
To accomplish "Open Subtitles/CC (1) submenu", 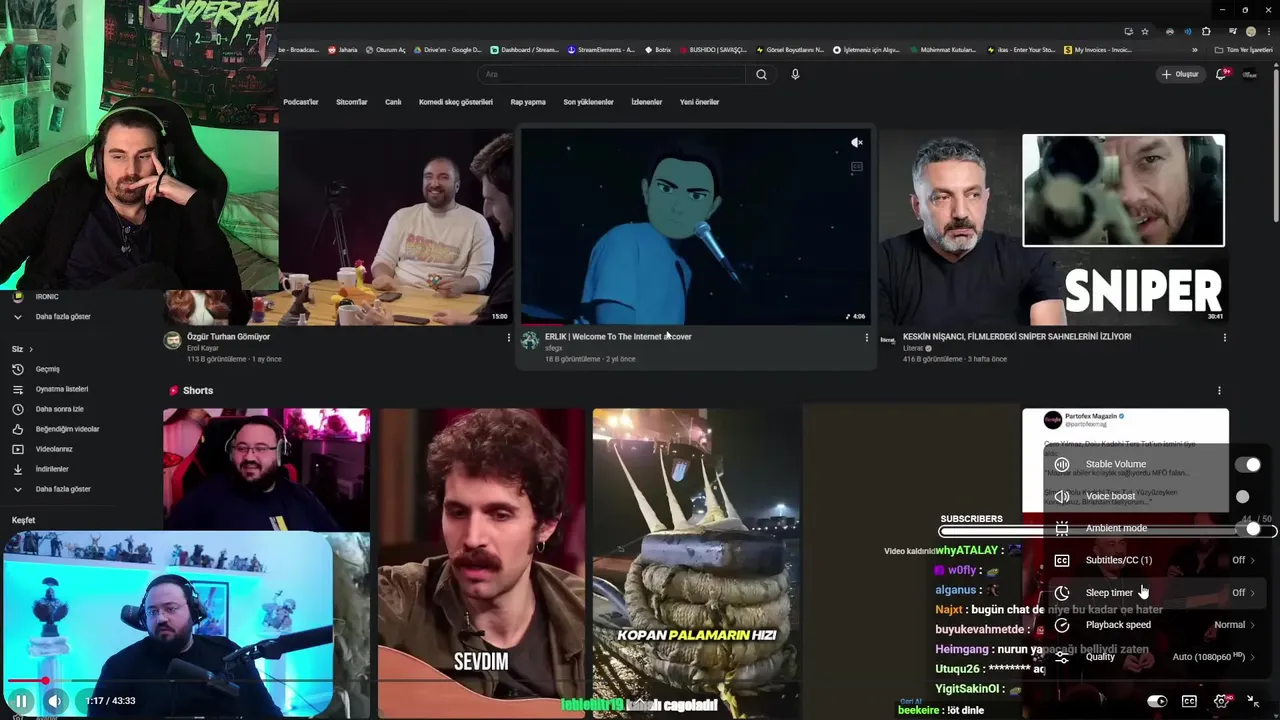I will click(x=1156, y=560).
